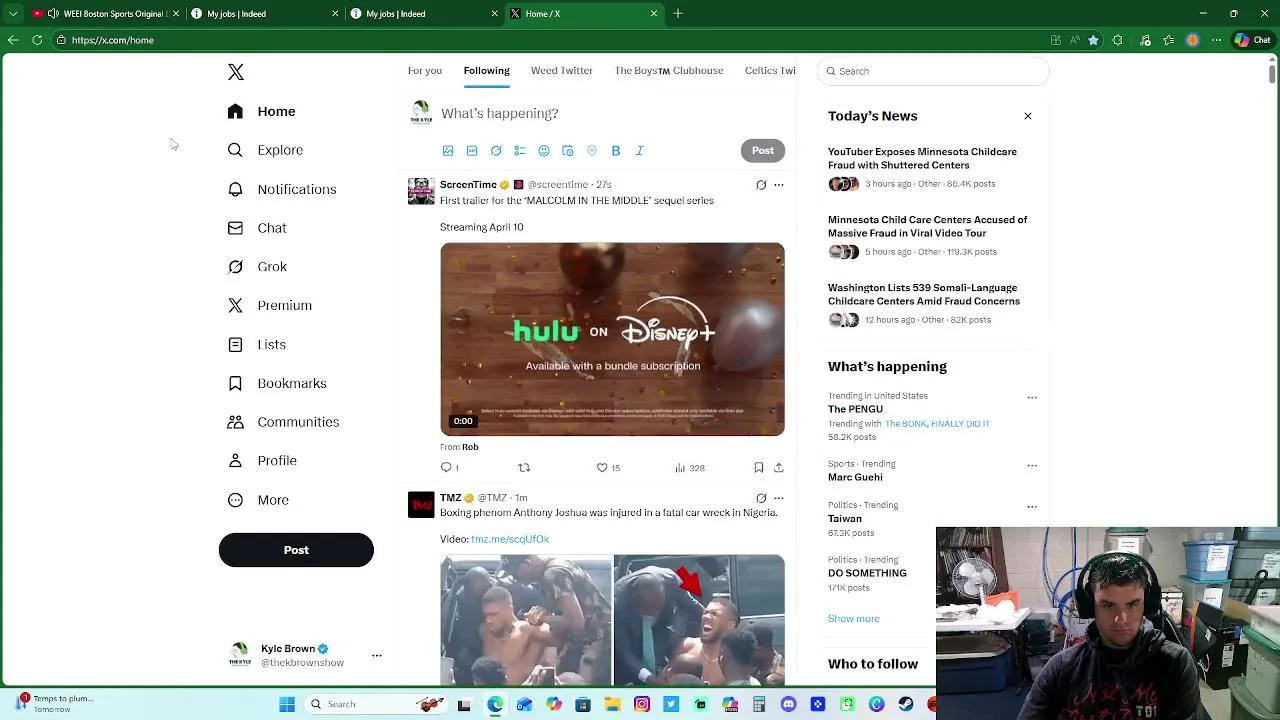
Task: Open The Boys Clubhouse timeline tab
Action: point(669,71)
